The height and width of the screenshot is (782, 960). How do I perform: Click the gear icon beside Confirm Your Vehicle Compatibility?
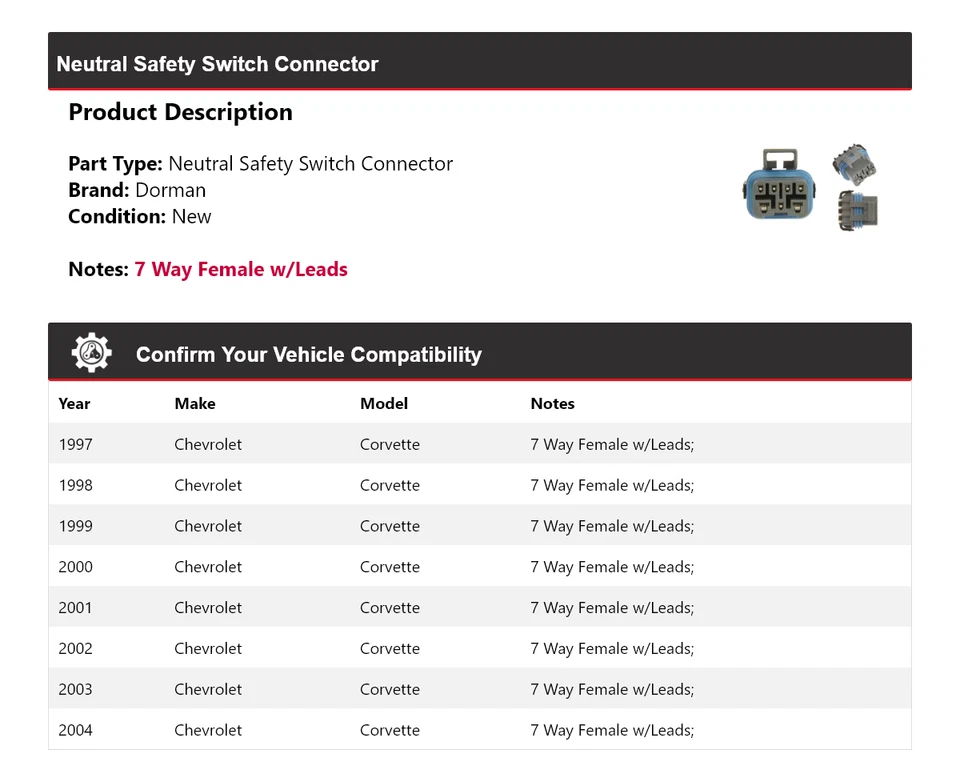coord(92,353)
